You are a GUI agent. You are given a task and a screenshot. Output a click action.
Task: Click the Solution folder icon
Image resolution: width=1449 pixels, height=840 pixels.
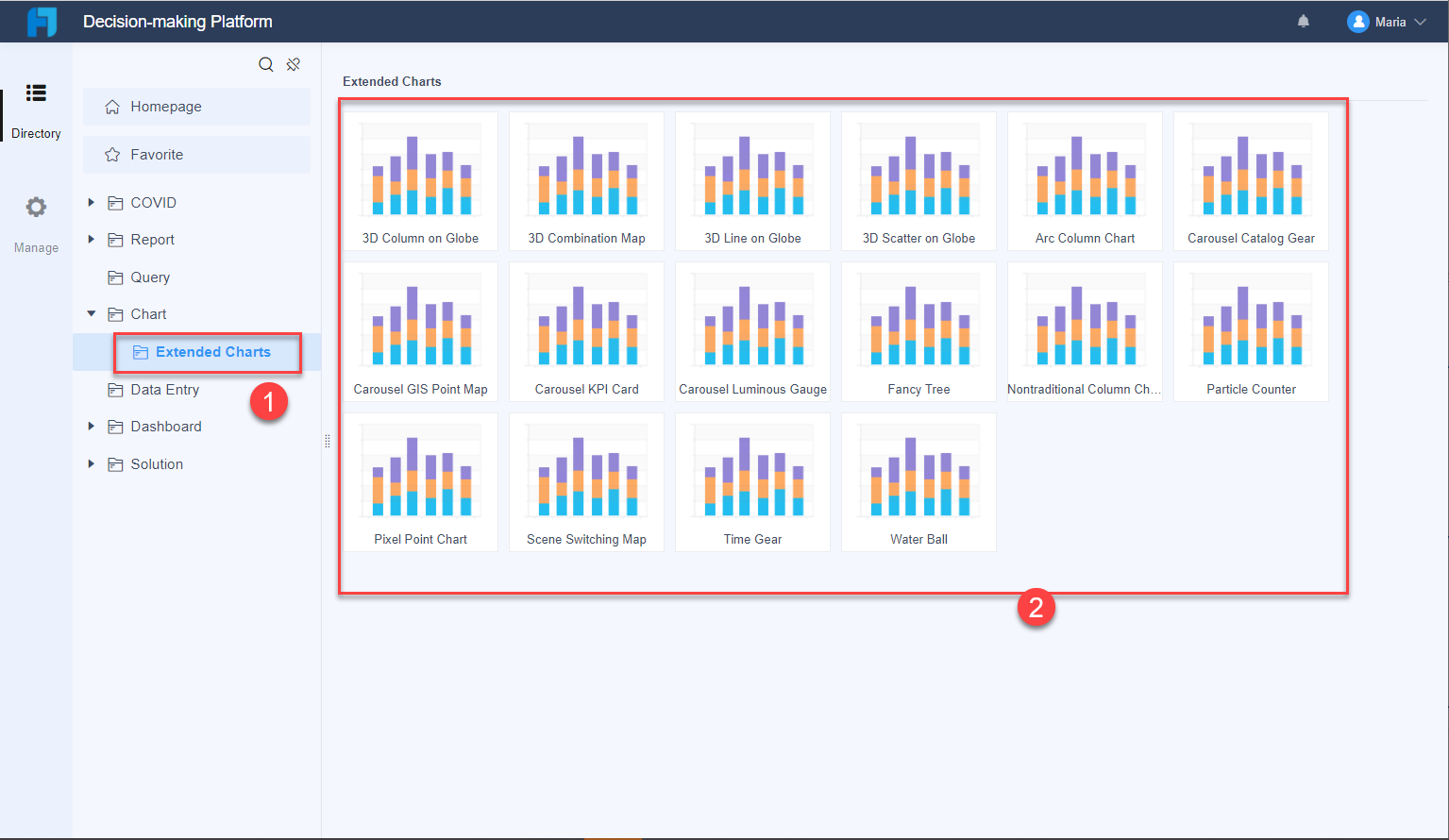pyautogui.click(x=115, y=464)
